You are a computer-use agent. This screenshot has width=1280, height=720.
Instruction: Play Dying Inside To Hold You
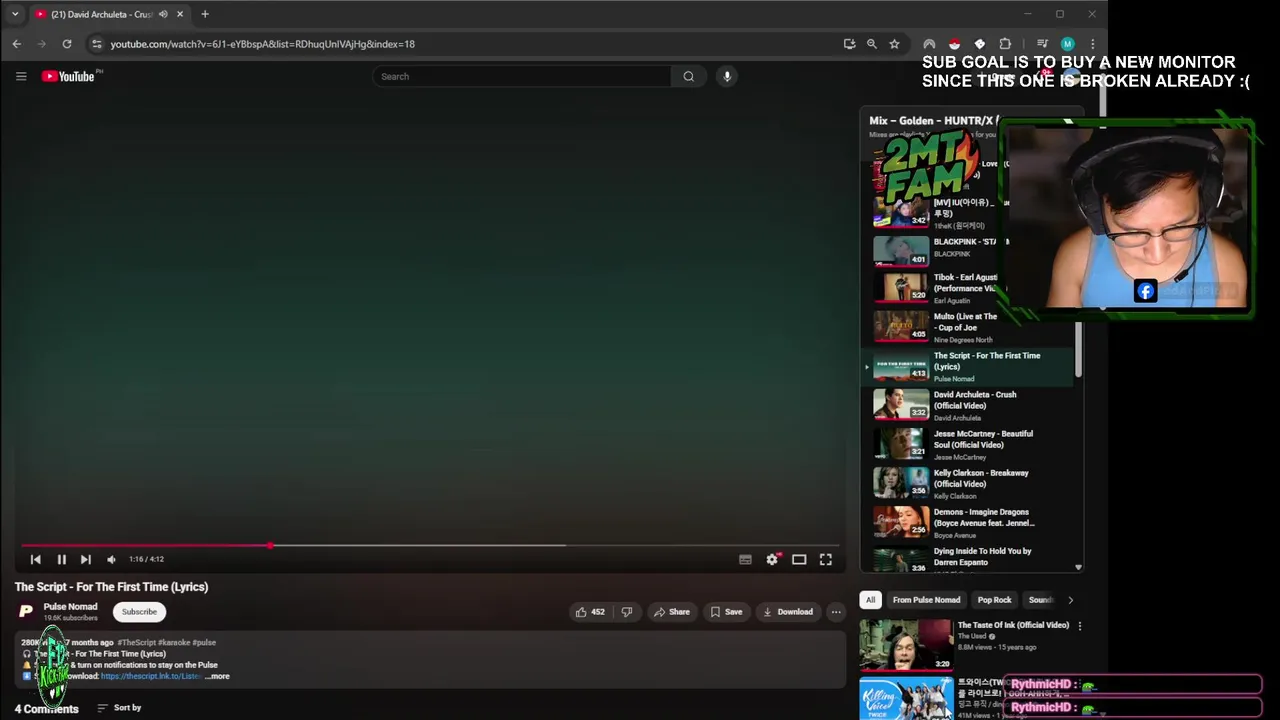tap(967, 559)
